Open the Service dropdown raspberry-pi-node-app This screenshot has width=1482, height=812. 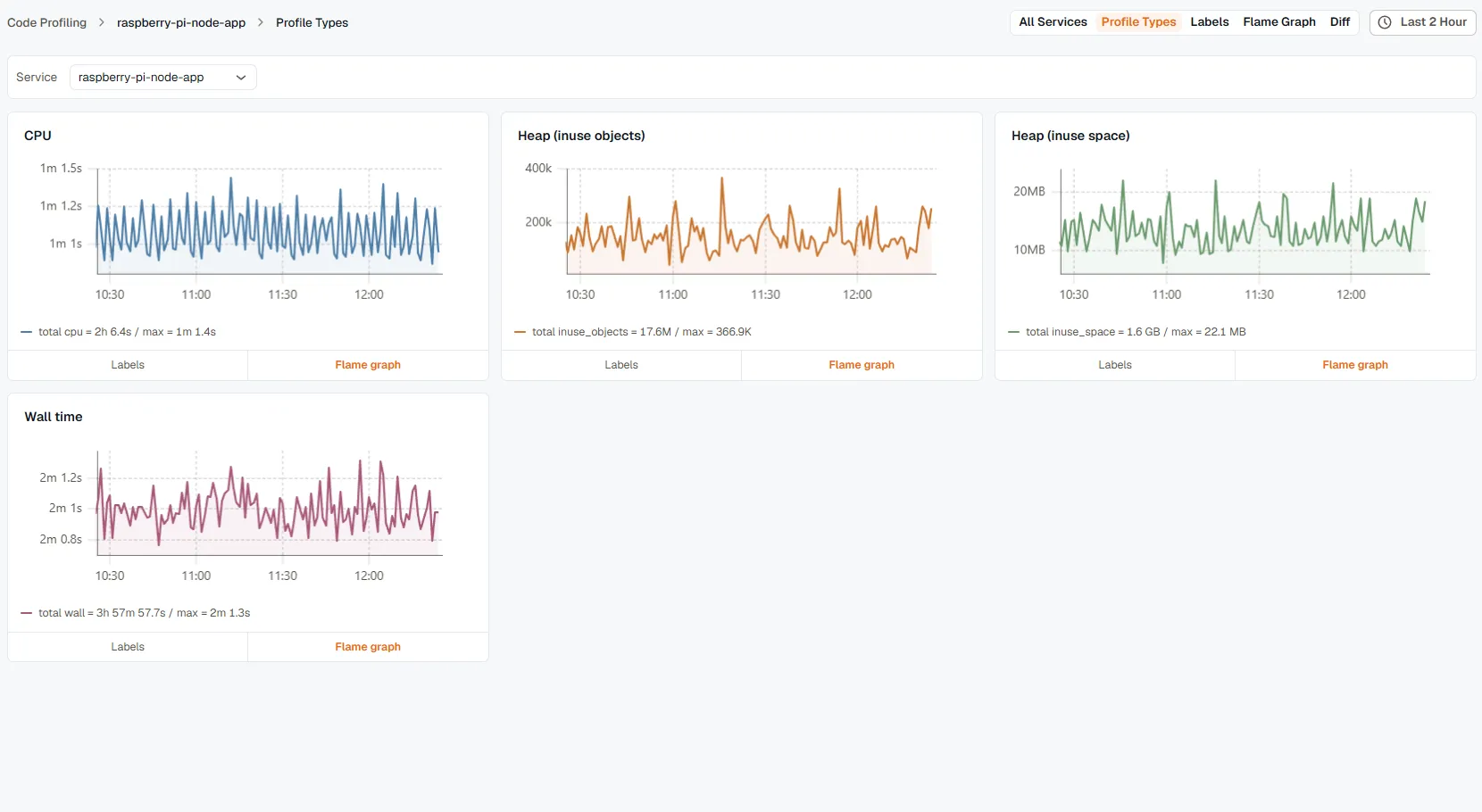pos(163,78)
